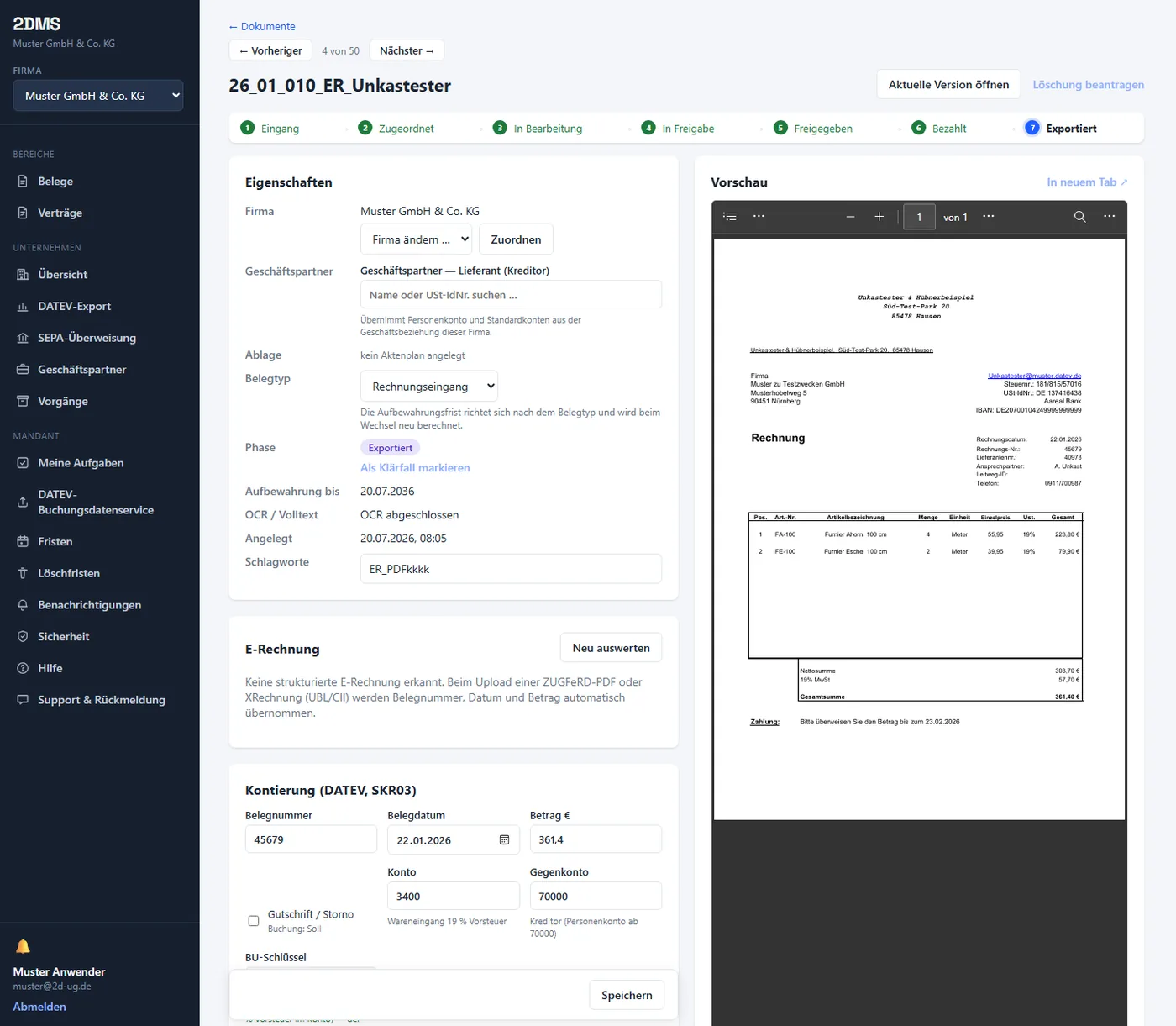Select step 1 Eingang
1176x1026 pixels.
pyautogui.click(x=270, y=129)
